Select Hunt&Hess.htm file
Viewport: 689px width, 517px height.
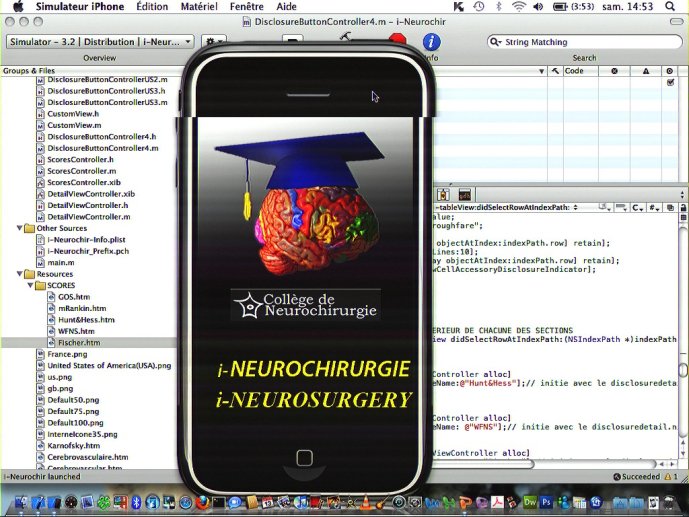pos(86,319)
